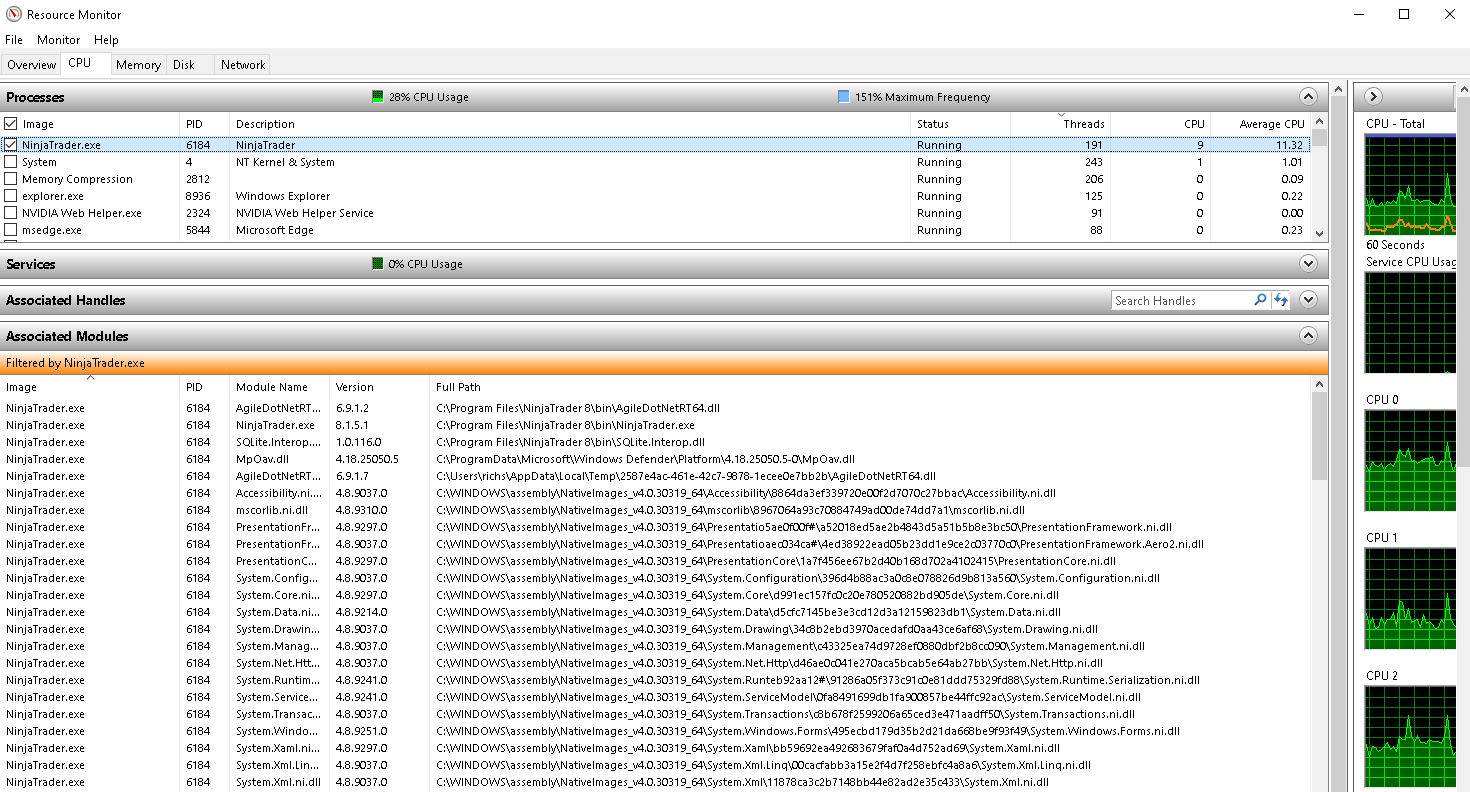Check the System process checkbox
The height and width of the screenshot is (792, 1470).
pyautogui.click(x=11, y=162)
